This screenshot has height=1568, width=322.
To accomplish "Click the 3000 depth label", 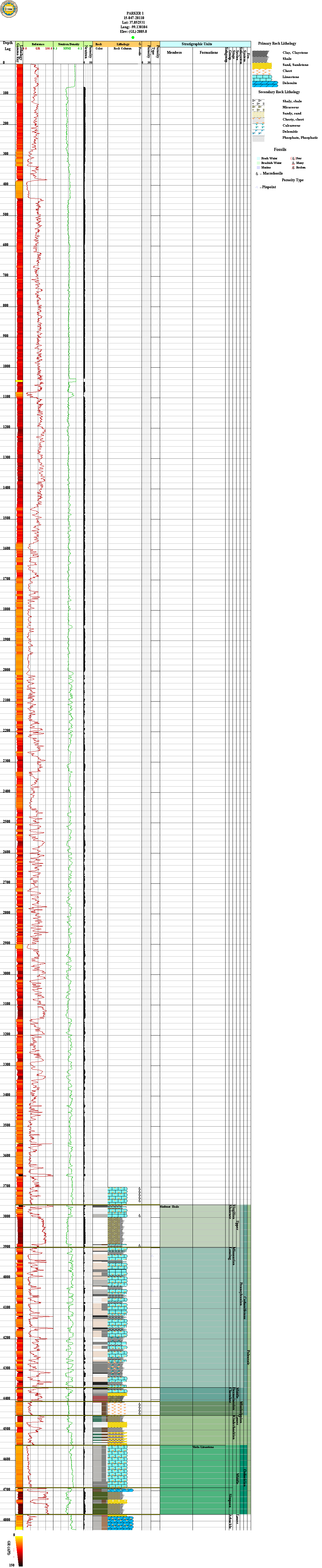I will [x=6, y=973].
